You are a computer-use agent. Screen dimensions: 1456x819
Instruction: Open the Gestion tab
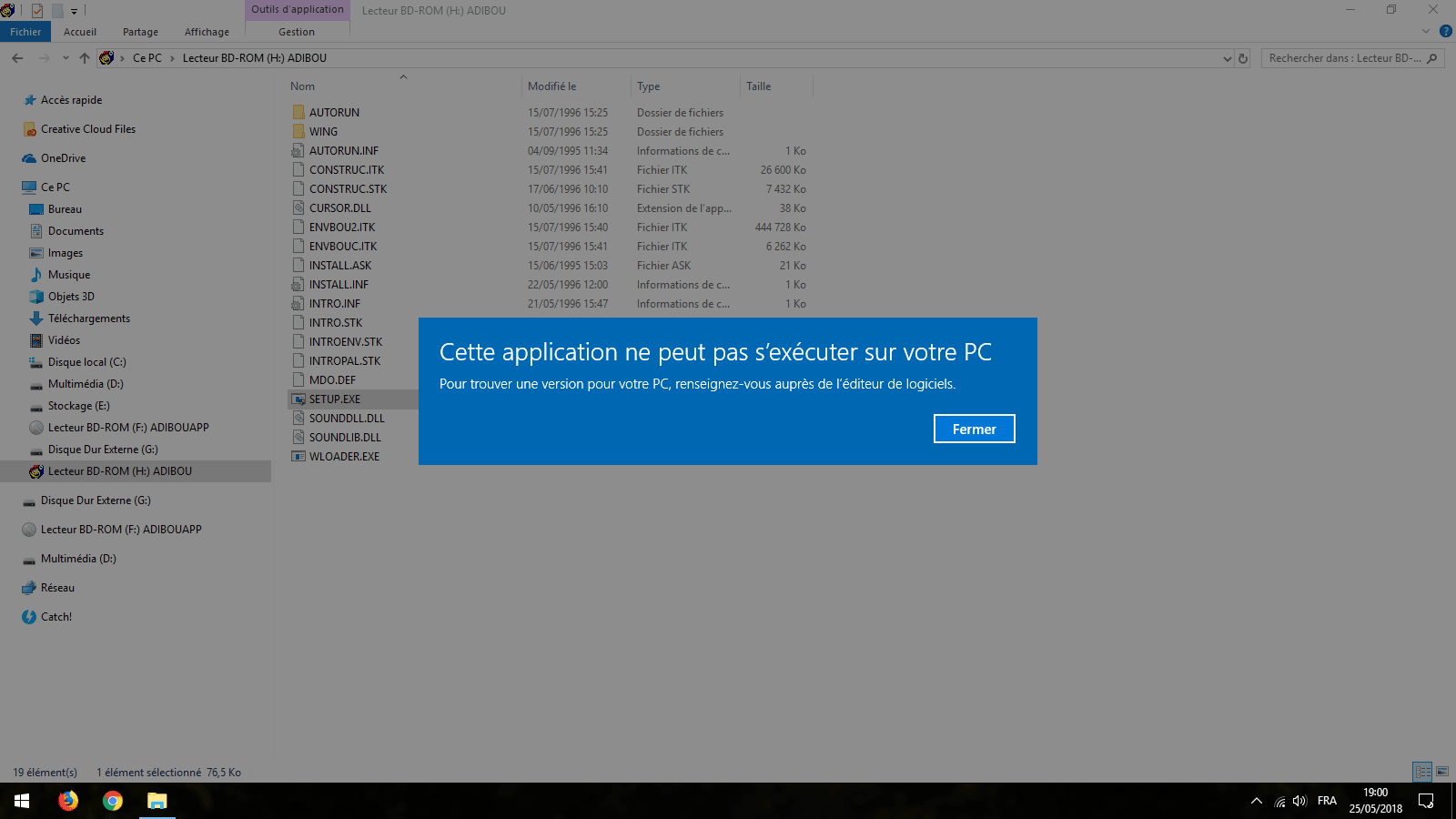coord(297,32)
